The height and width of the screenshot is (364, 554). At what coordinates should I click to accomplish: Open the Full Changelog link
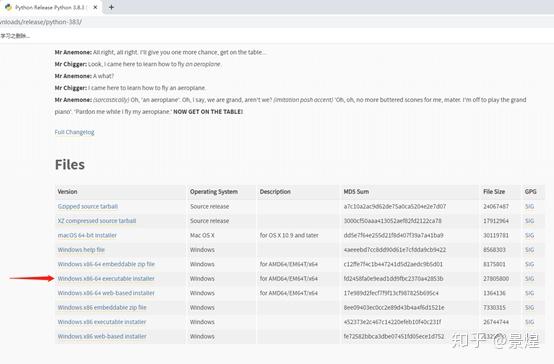click(75, 132)
